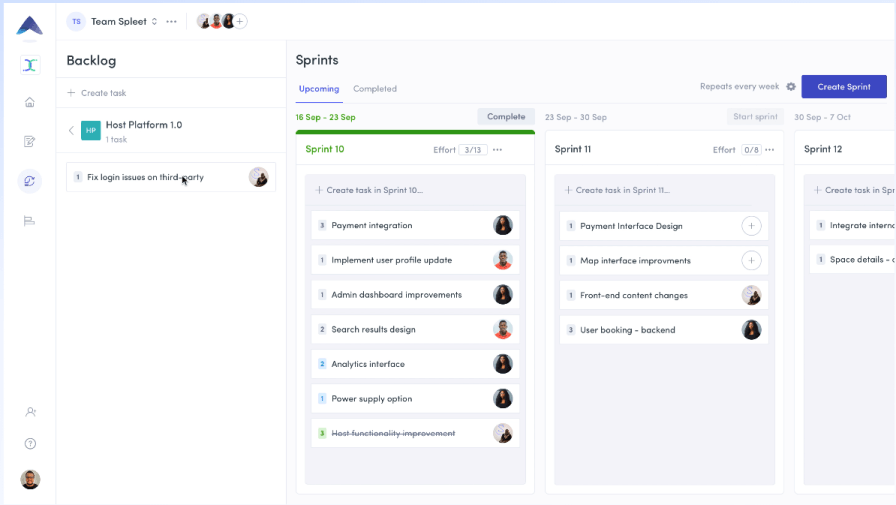The height and width of the screenshot is (505, 896).
Task: Open the home icon in left sidebar
Action: [x=30, y=102]
